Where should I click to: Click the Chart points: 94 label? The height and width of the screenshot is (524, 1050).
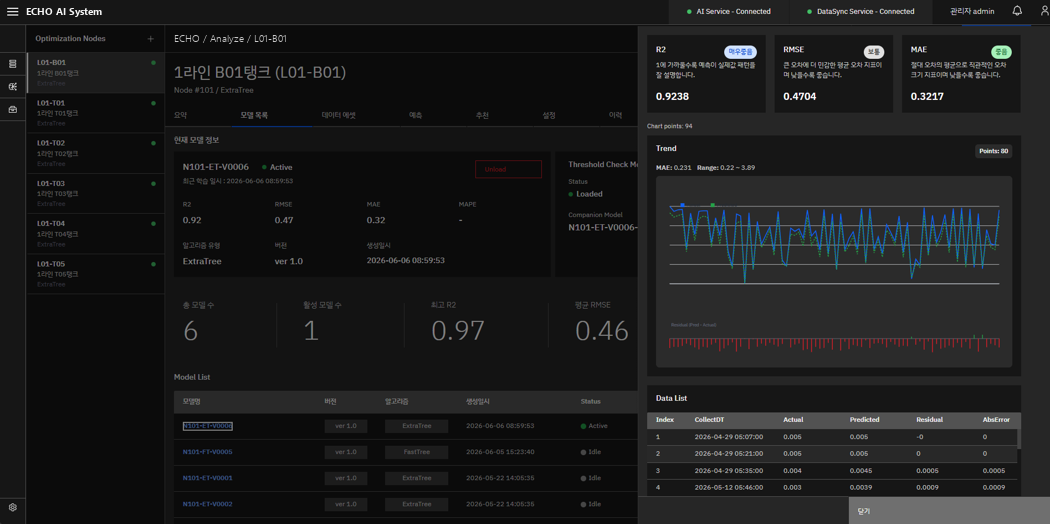[670, 126]
